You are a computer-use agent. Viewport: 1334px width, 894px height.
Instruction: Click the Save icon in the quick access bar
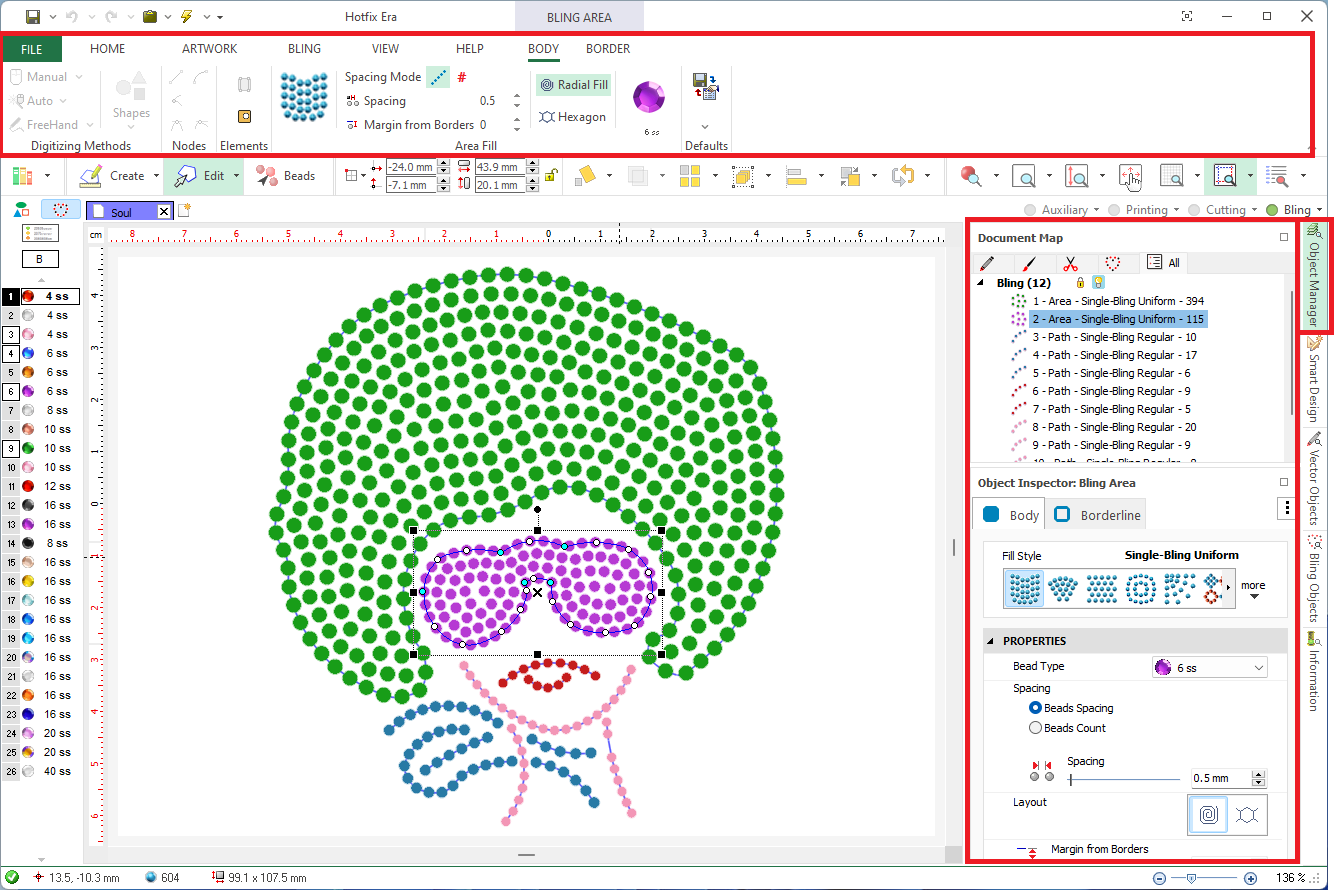point(32,16)
